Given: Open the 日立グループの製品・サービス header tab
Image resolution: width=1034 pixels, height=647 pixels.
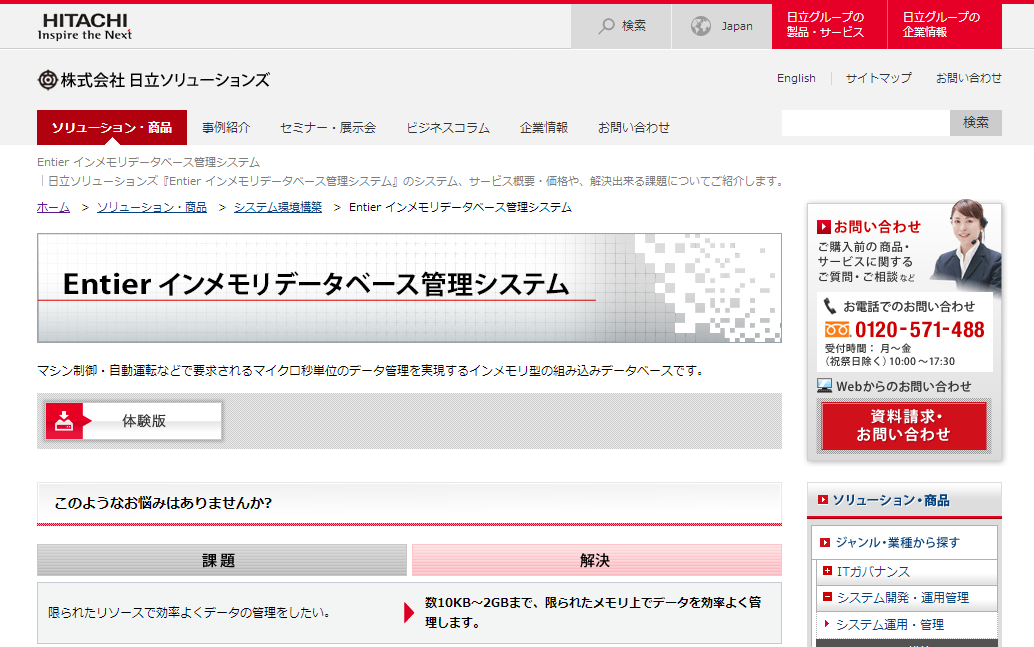Looking at the screenshot, I should click(829, 26).
